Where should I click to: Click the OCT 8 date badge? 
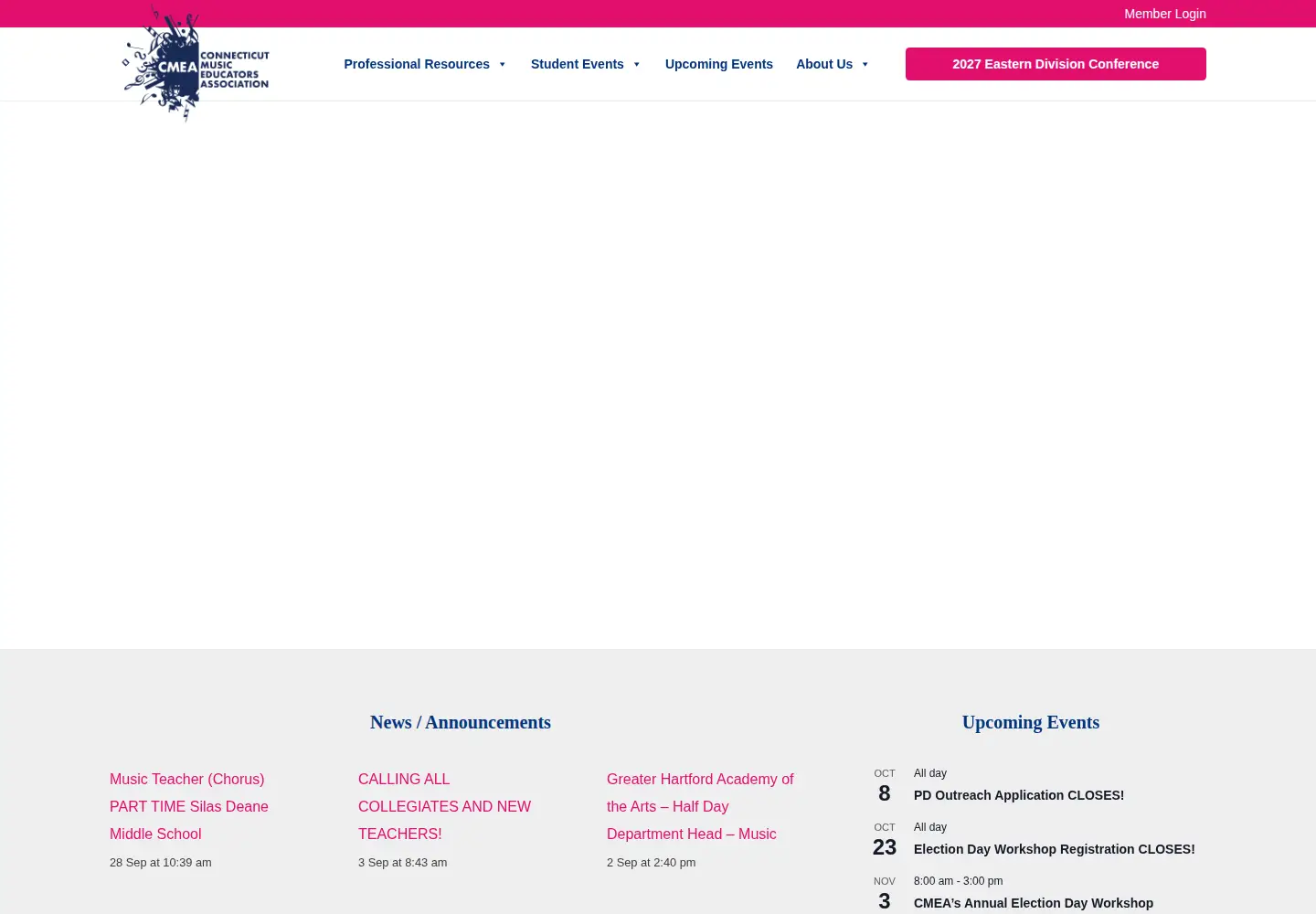[885, 786]
